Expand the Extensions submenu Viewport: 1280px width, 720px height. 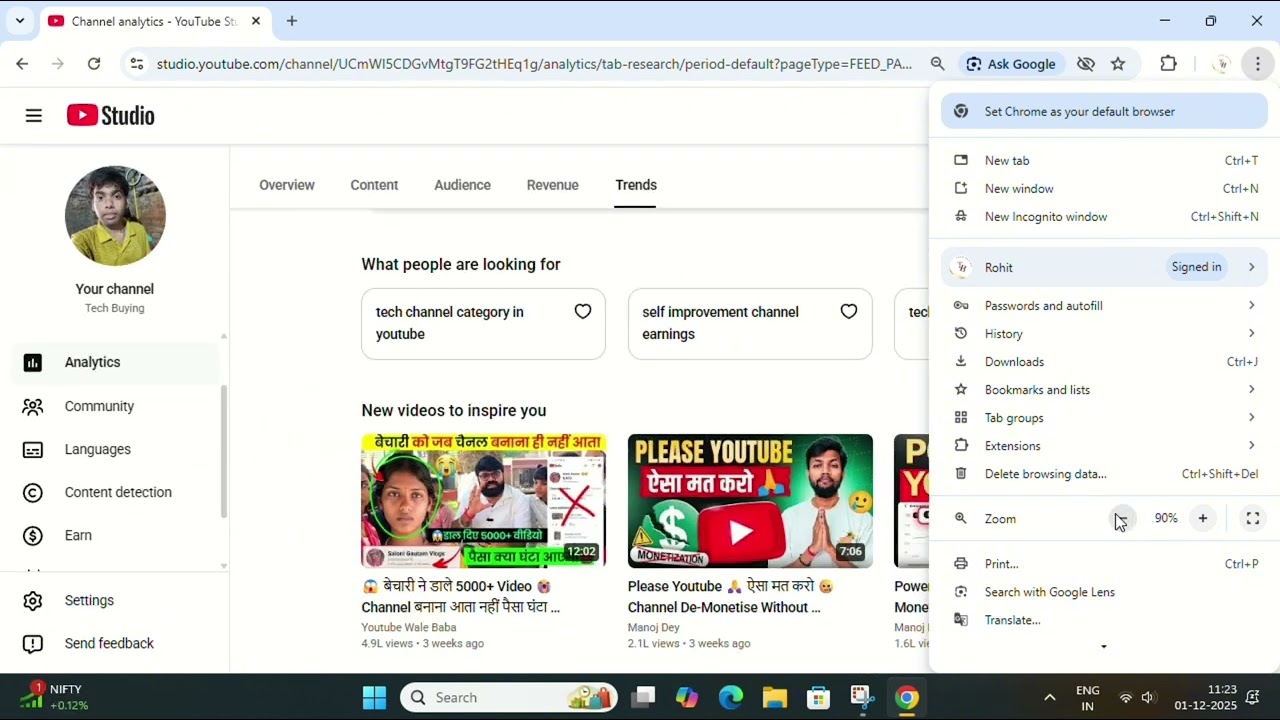click(1105, 446)
